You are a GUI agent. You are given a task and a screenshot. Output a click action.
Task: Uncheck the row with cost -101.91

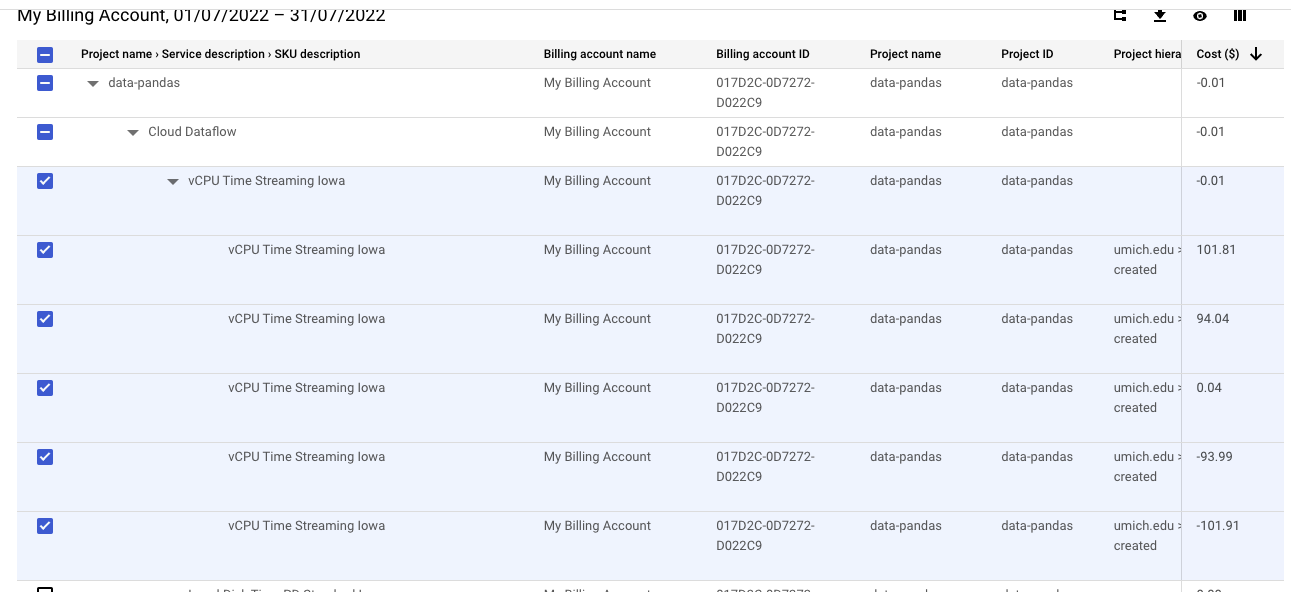tap(45, 526)
